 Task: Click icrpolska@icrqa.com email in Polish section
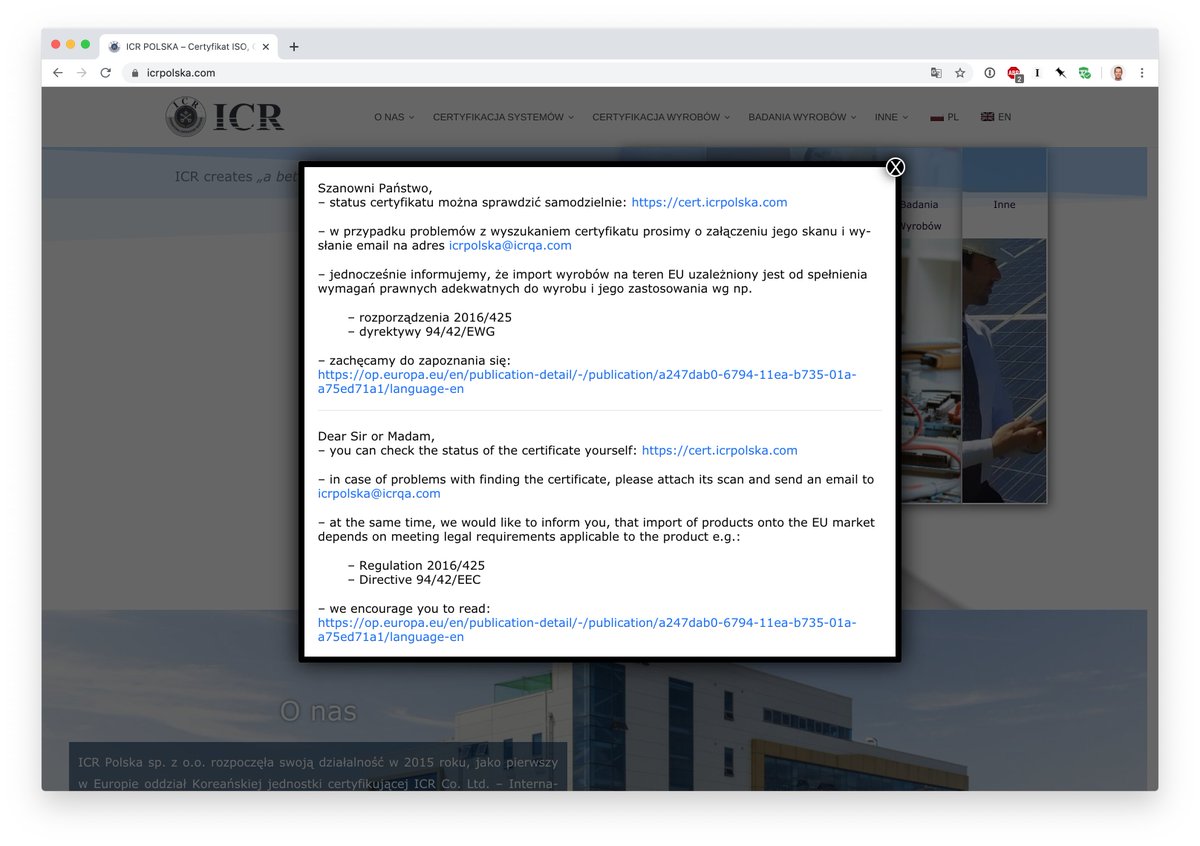click(x=510, y=245)
